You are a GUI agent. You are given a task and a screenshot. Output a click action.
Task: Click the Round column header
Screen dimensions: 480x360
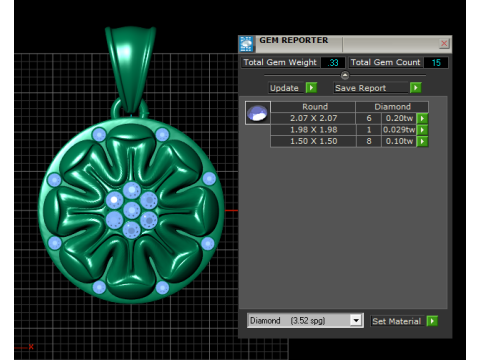313,107
